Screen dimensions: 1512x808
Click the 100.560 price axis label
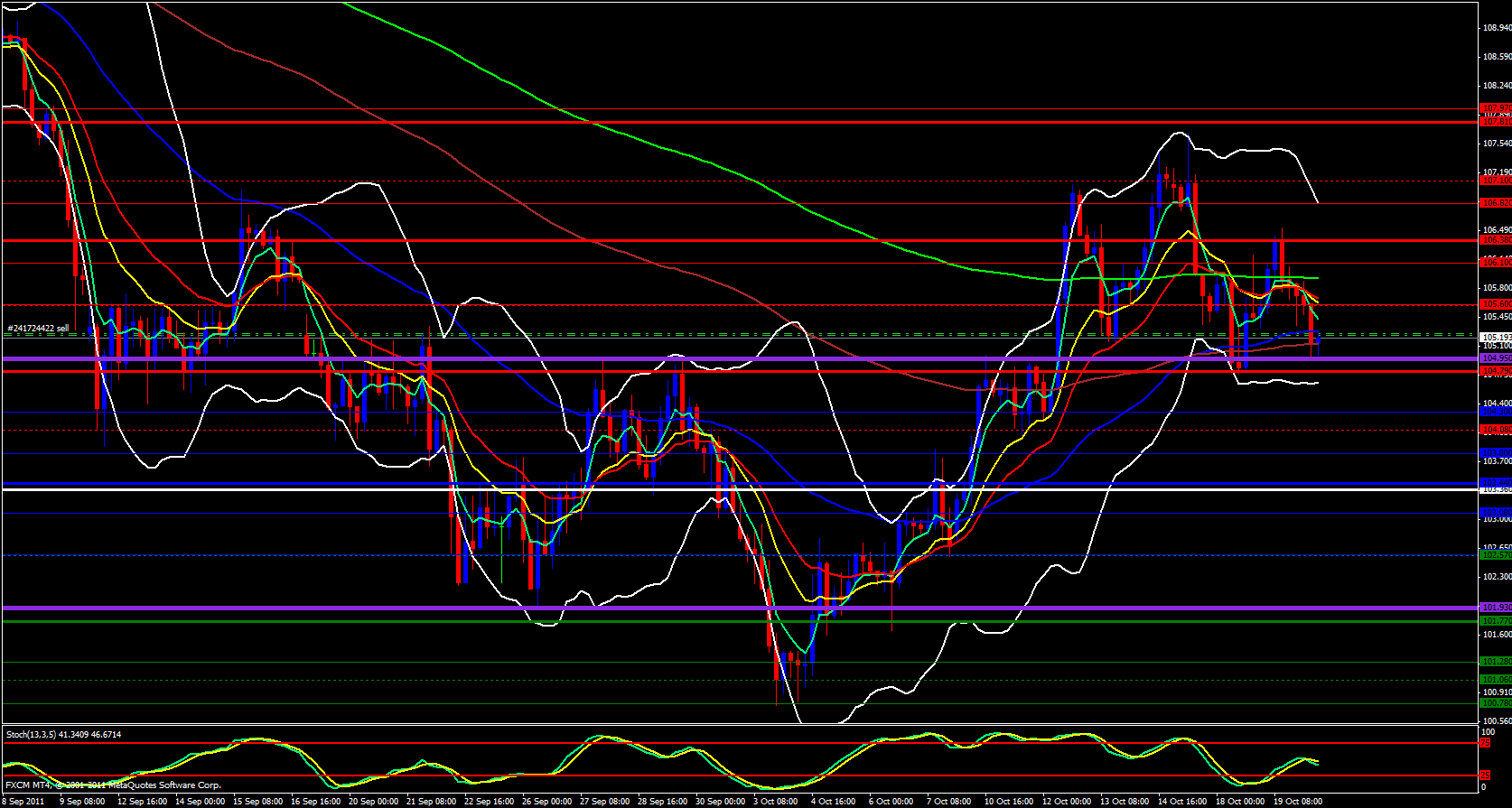pyautogui.click(x=1497, y=721)
